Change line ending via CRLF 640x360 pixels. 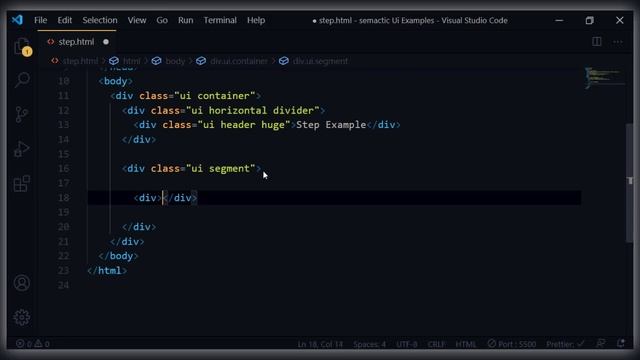(x=436, y=344)
